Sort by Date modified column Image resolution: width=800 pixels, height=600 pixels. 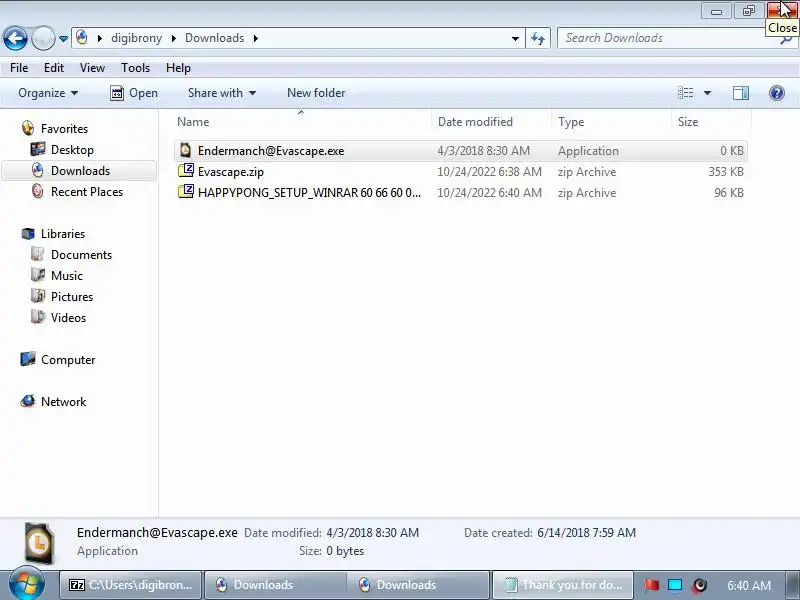[x=491, y=122]
